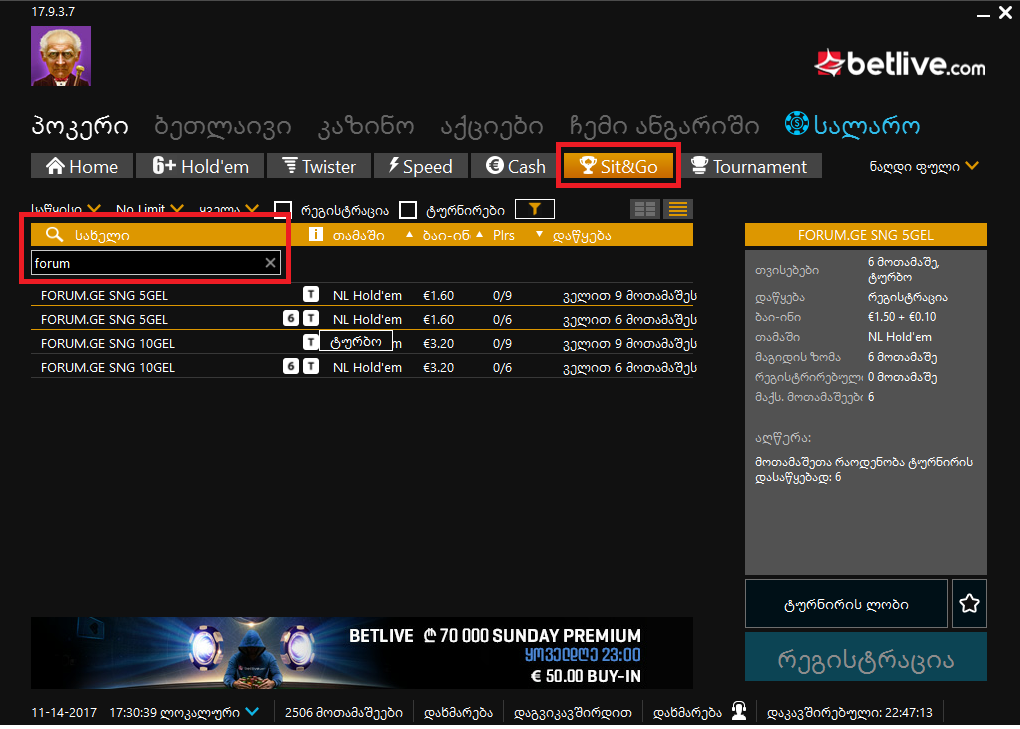This screenshot has width=1020, height=729.
Task: Switch to the Twister tab
Action: tap(319, 166)
